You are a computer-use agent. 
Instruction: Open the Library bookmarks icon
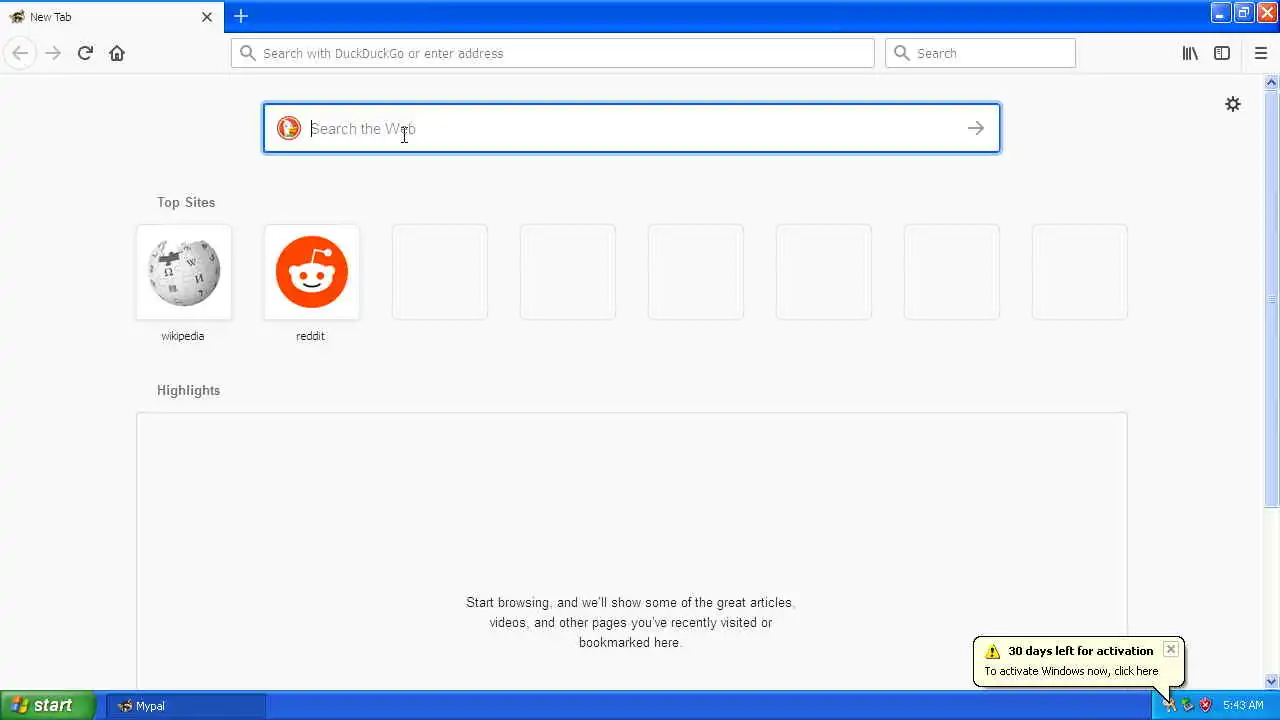(1190, 53)
